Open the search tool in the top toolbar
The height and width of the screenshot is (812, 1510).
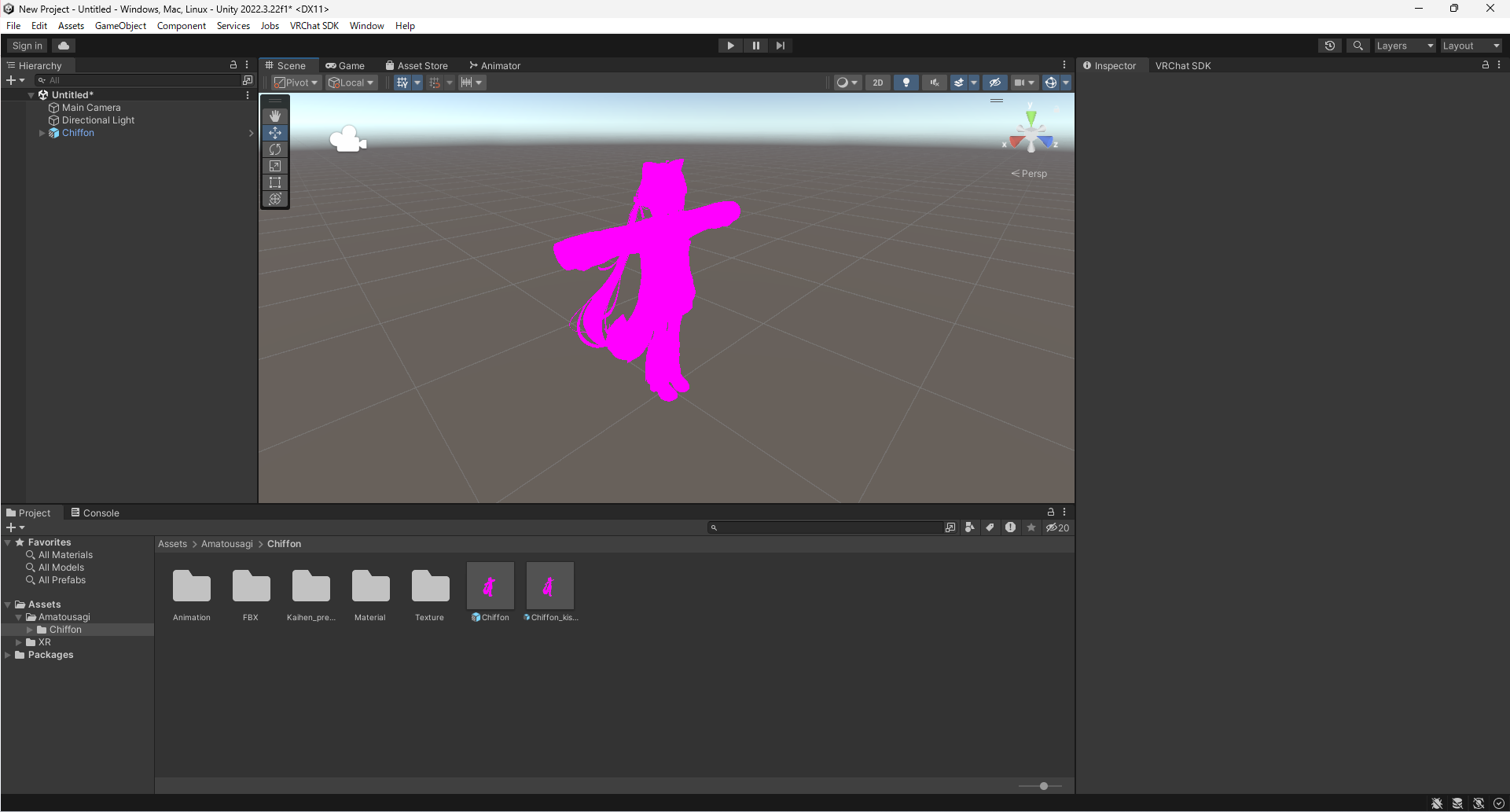1358,45
